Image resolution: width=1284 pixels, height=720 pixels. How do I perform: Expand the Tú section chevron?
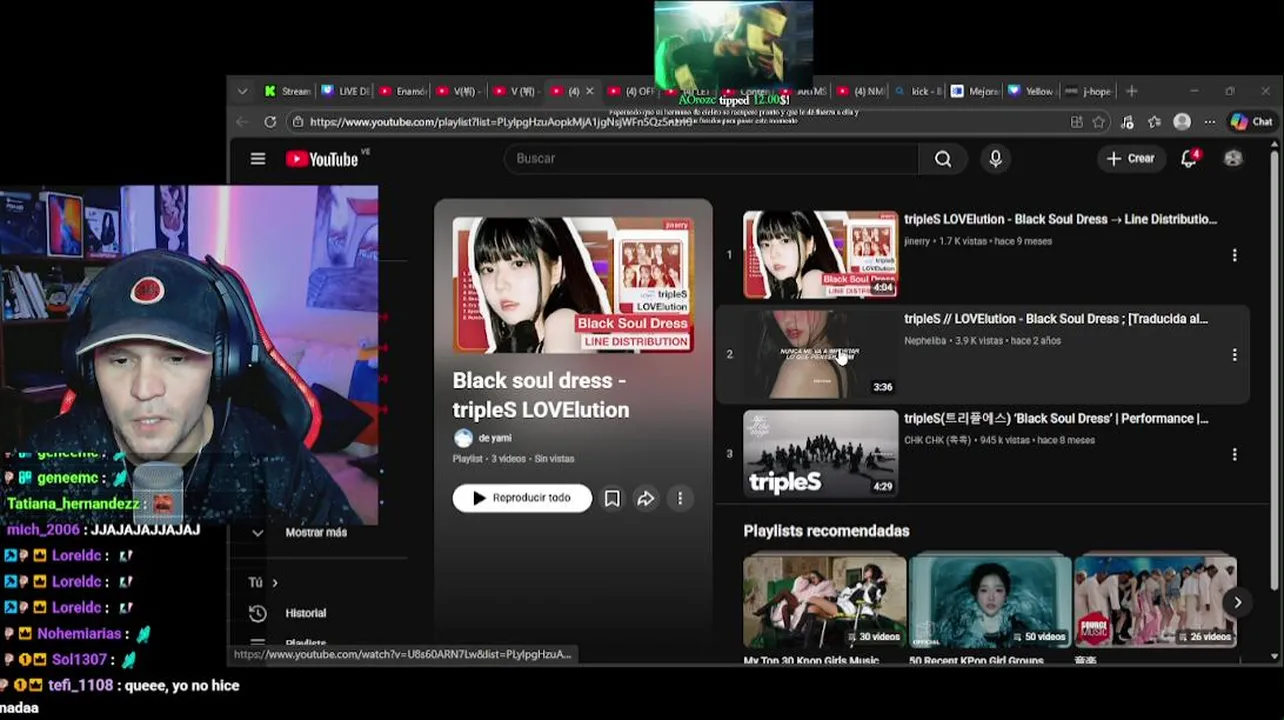(275, 582)
